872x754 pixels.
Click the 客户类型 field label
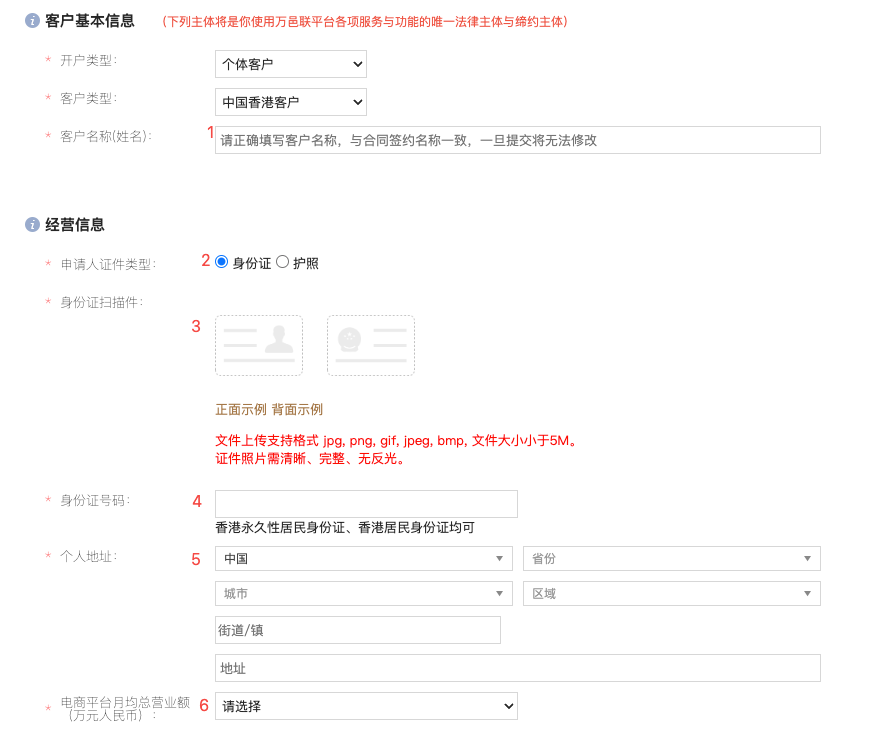[x=88, y=98]
